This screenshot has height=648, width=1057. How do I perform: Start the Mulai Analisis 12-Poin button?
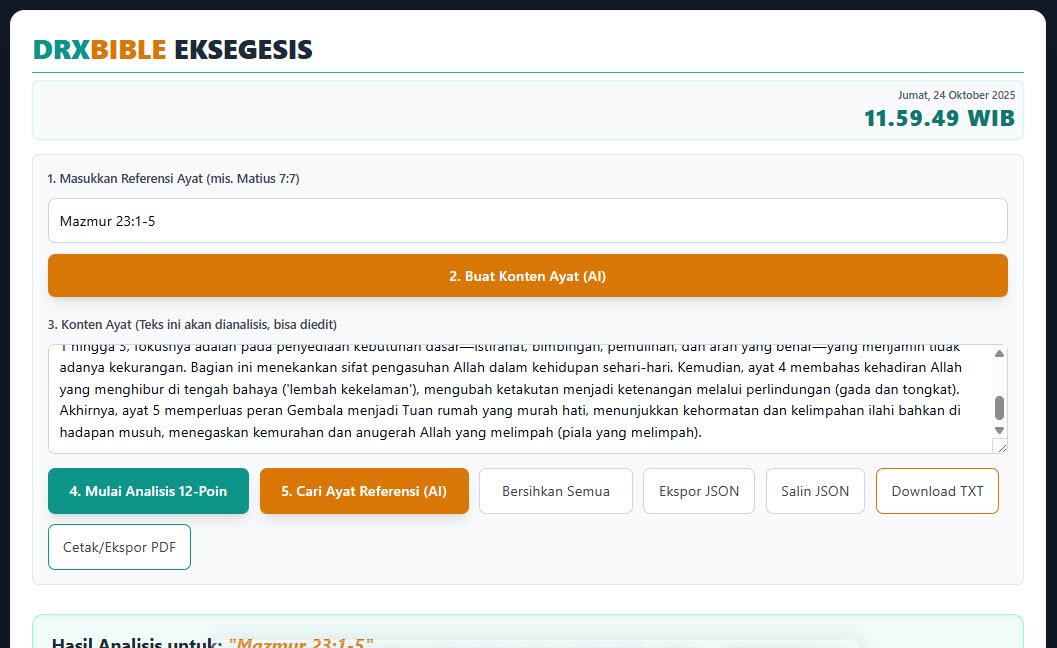pyautogui.click(x=148, y=491)
